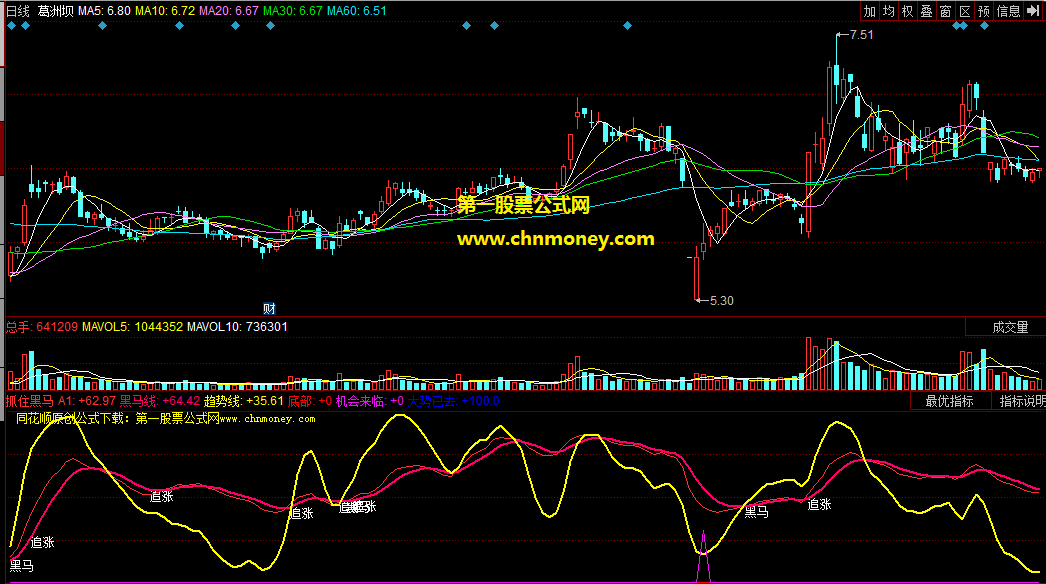Click the 区 interval statistics button
Screen dimensions: 1046x584
tap(965, 11)
